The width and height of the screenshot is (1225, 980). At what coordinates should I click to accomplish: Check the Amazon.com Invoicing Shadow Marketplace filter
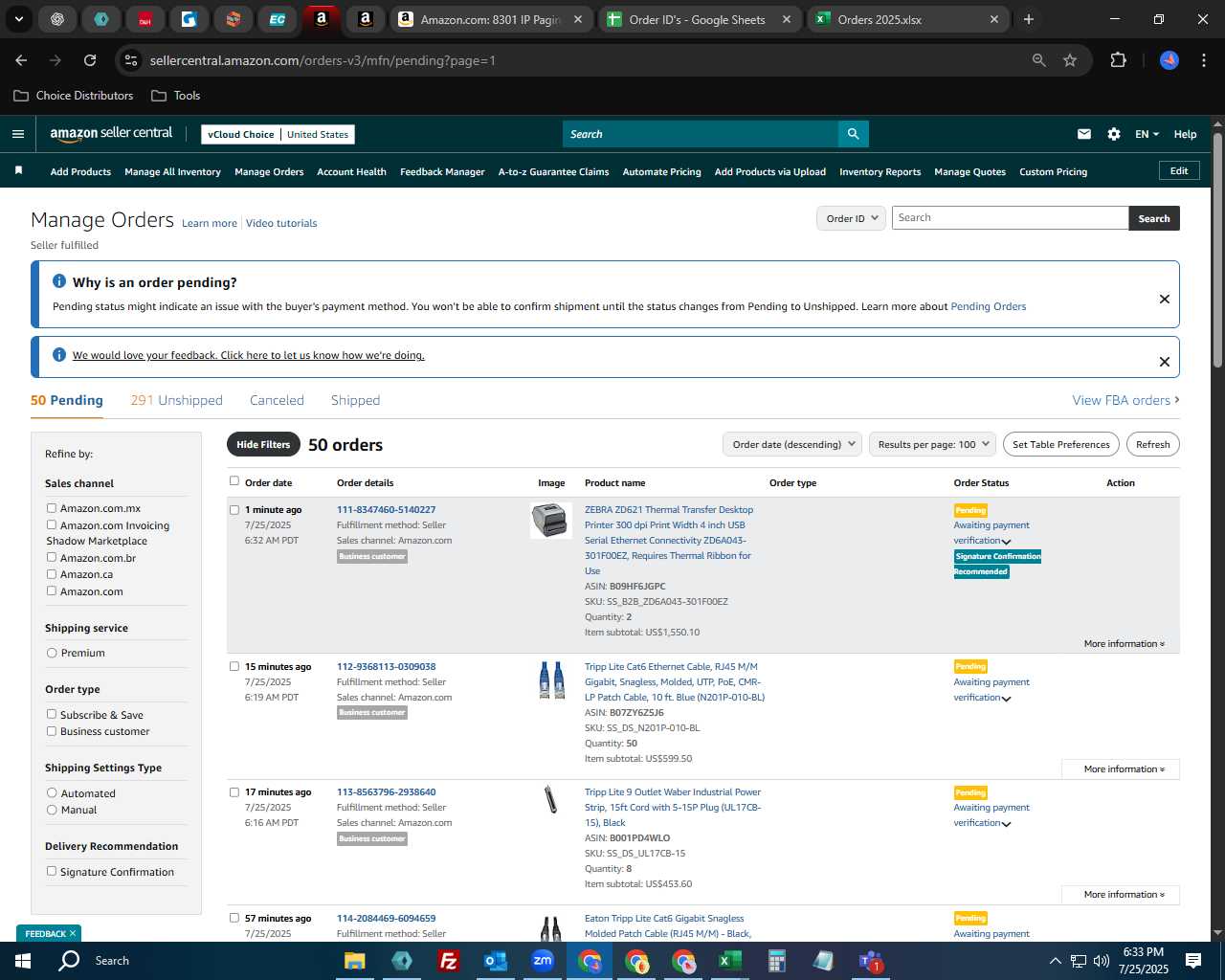[52, 524]
